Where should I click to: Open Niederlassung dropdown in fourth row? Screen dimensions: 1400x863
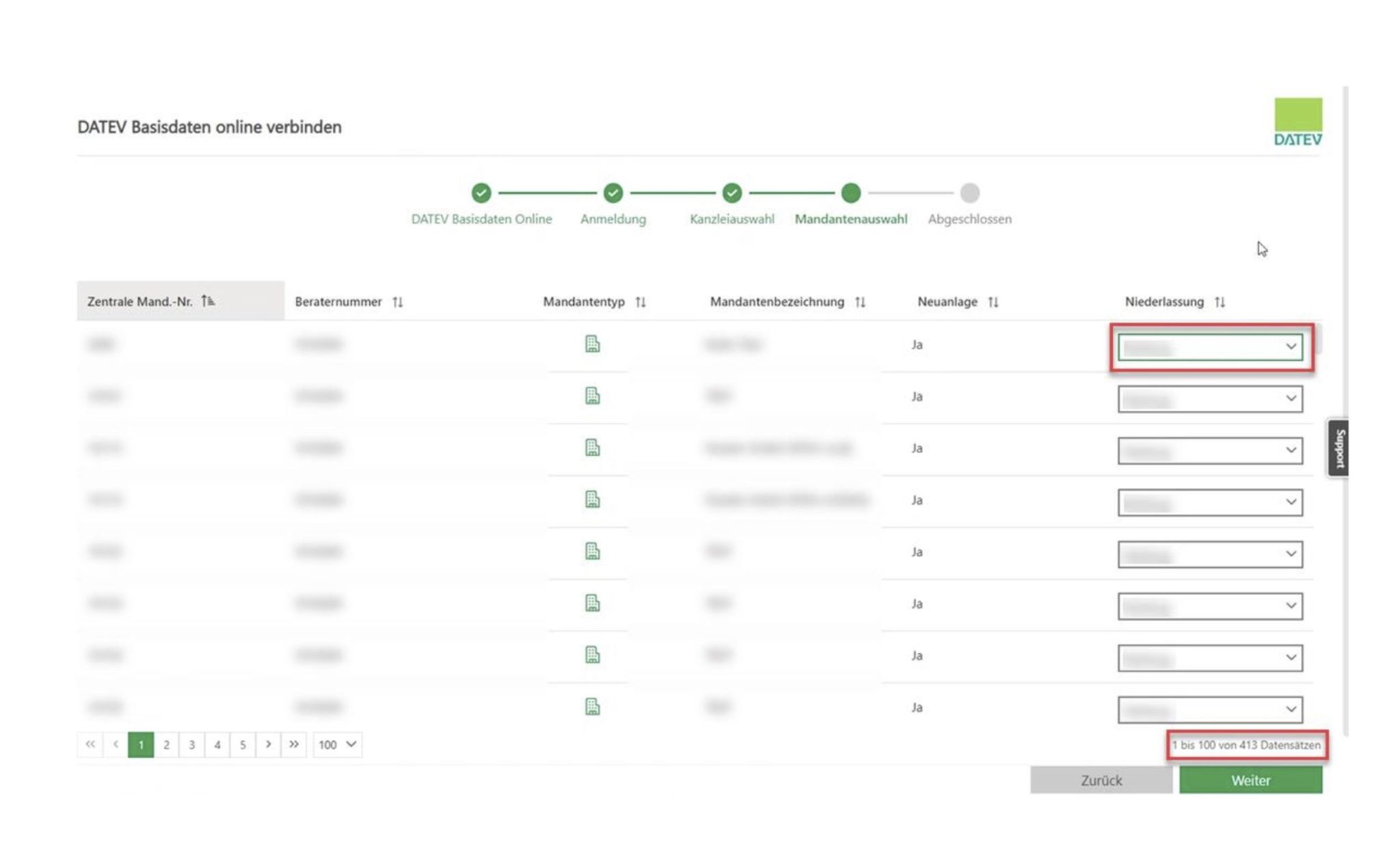[1210, 503]
